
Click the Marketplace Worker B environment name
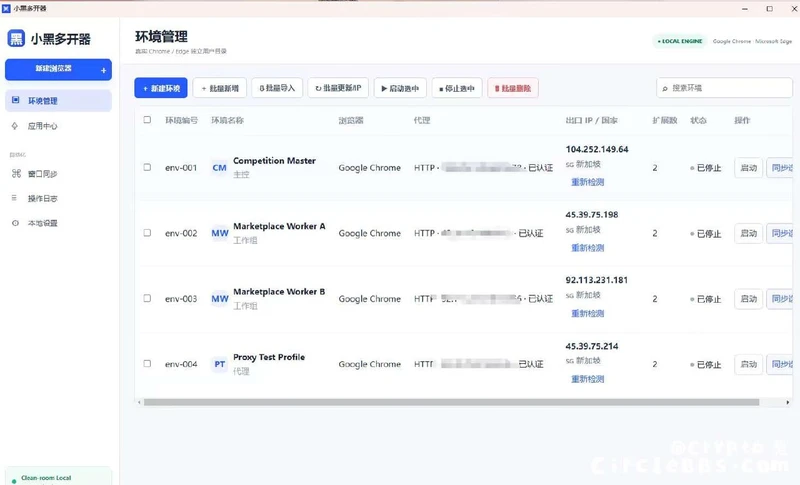click(x=279, y=292)
